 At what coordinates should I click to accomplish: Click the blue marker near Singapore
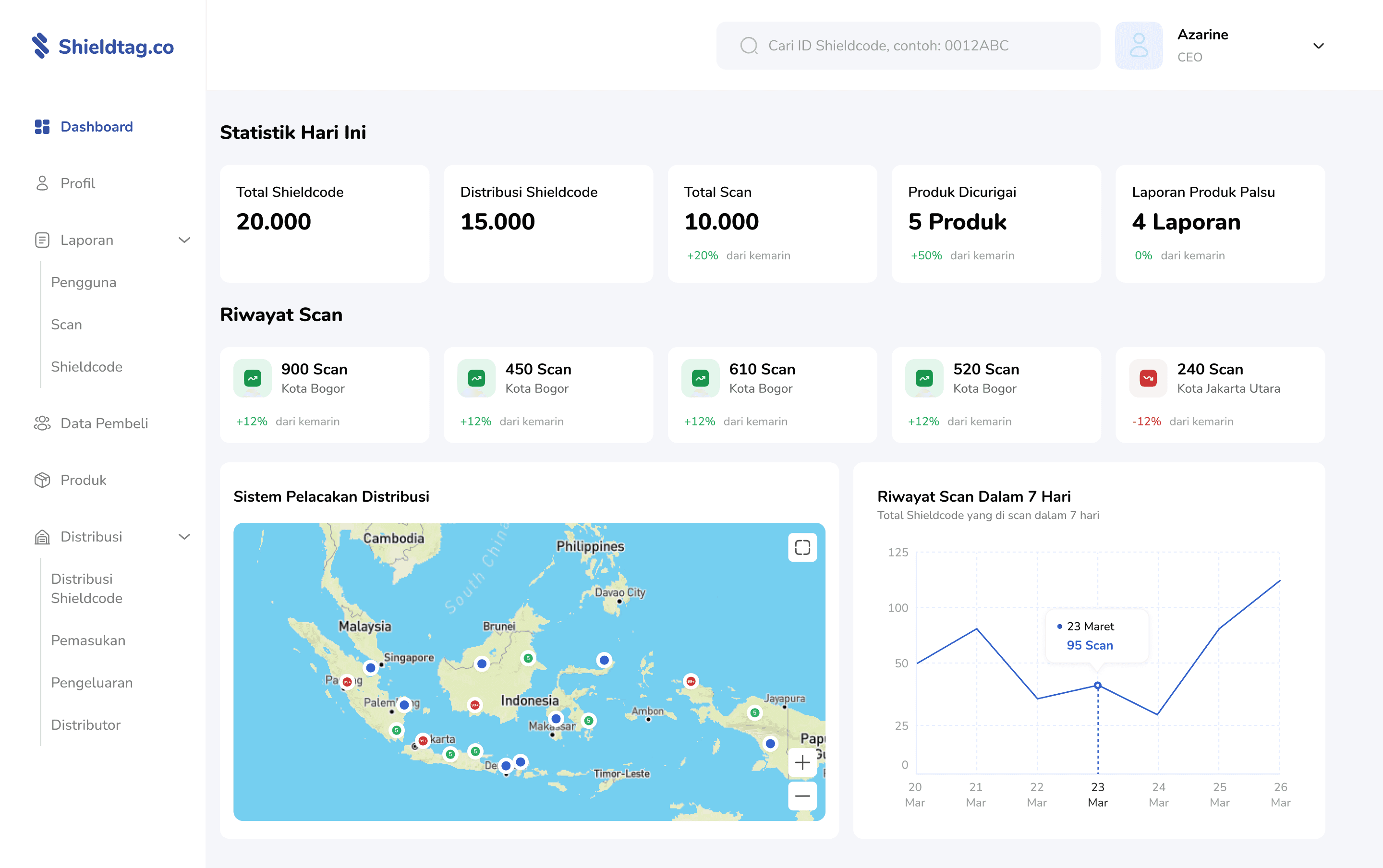pyautogui.click(x=371, y=668)
